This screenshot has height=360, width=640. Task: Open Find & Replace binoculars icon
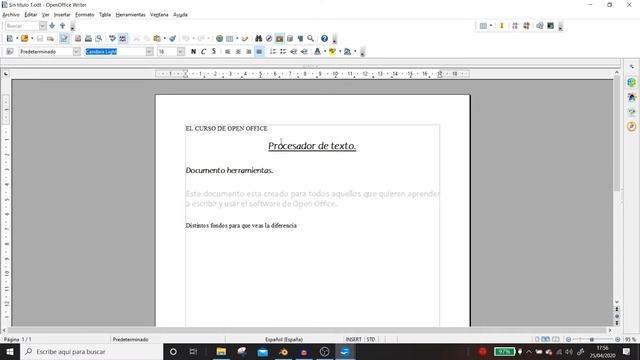pos(258,38)
